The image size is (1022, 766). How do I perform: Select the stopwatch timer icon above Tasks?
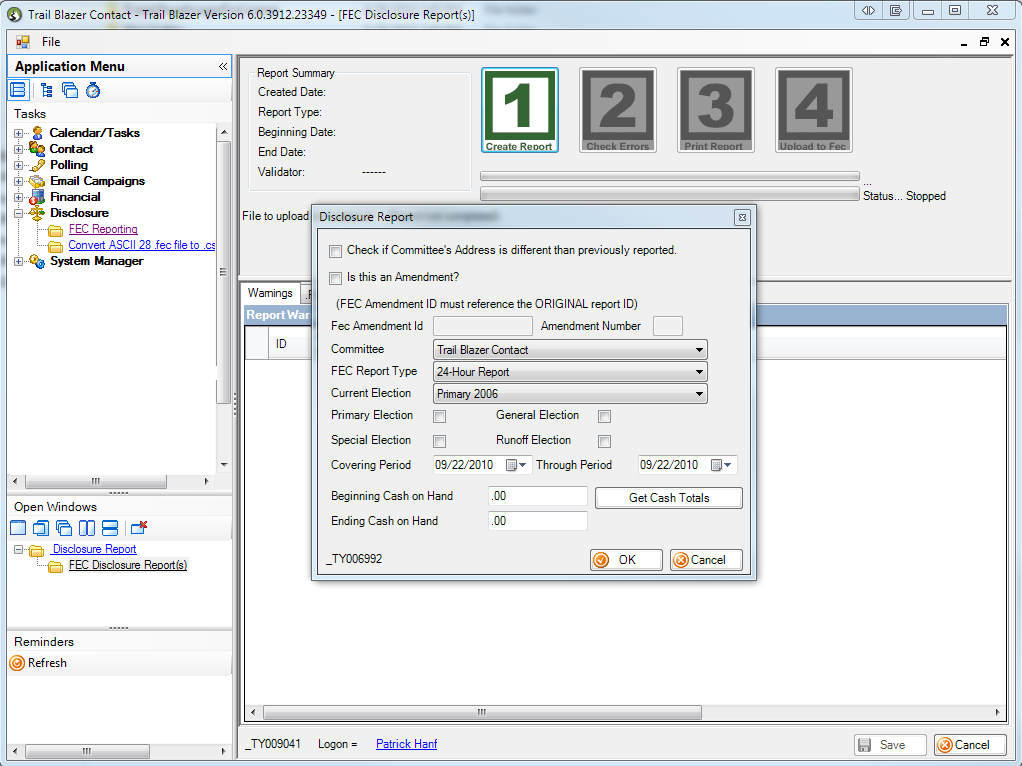(x=93, y=90)
